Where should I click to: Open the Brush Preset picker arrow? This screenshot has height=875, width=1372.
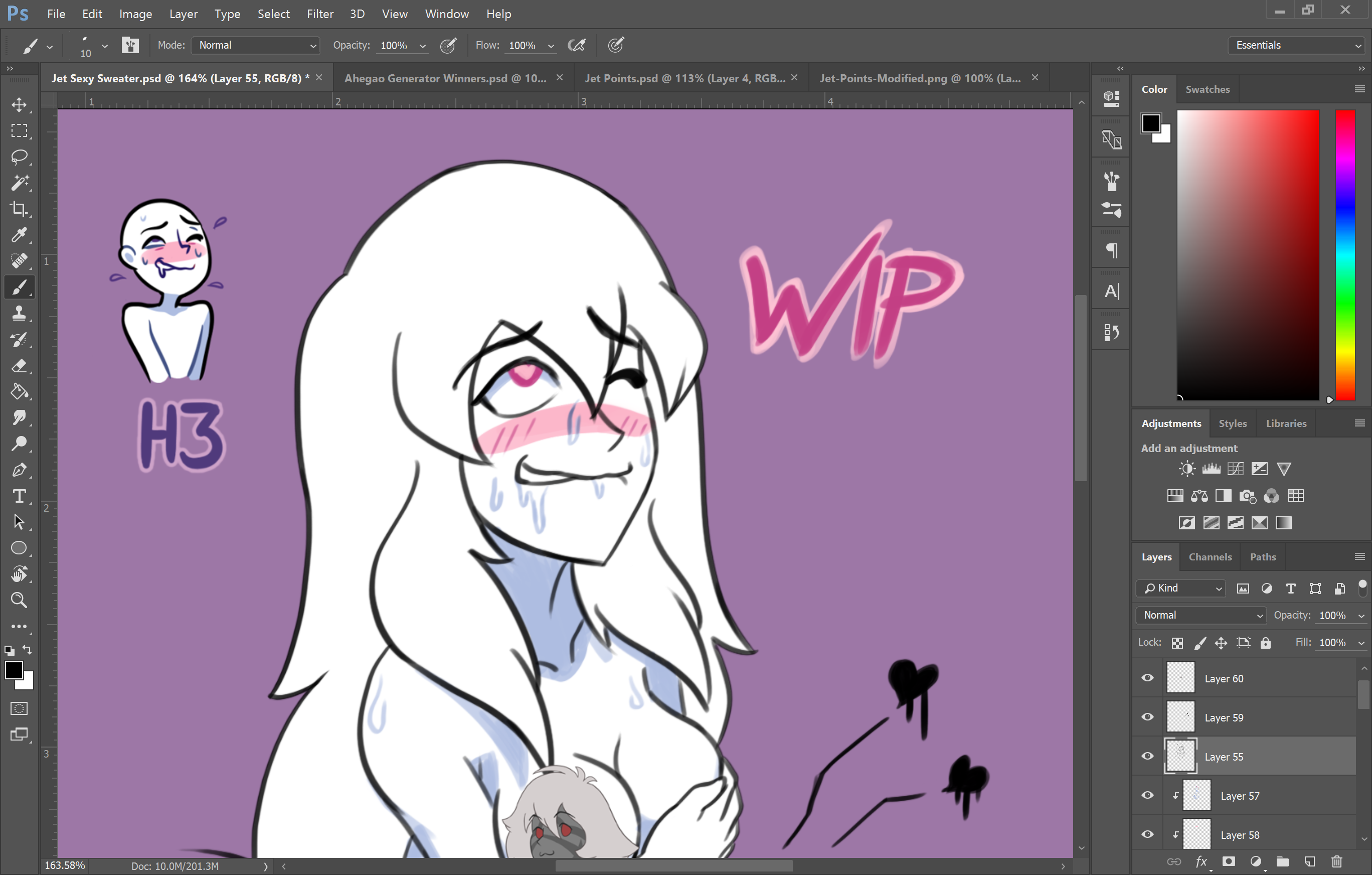coord(105,46)
